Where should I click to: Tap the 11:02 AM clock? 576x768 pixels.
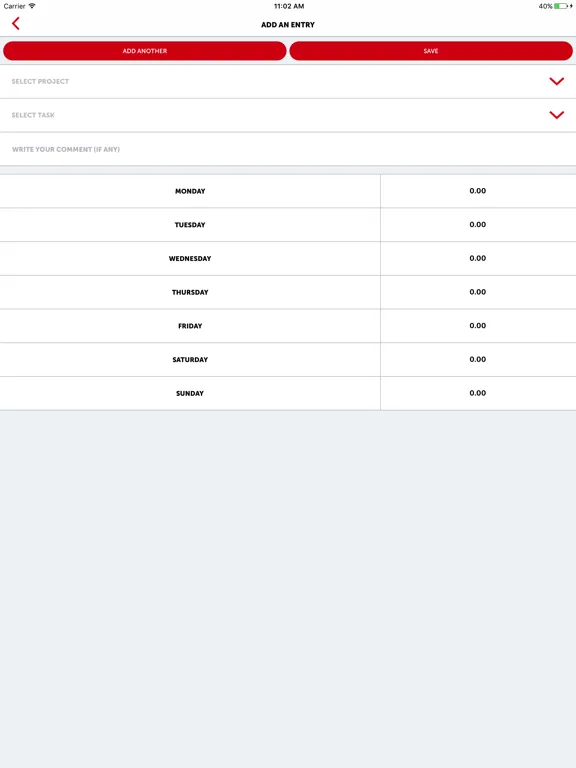click(x=289, y=6)
